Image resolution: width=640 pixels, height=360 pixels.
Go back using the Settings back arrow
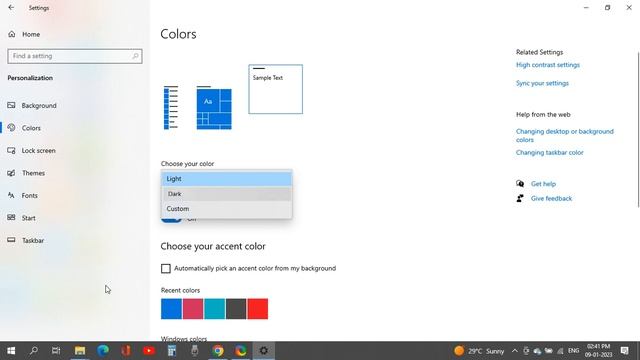11,7
